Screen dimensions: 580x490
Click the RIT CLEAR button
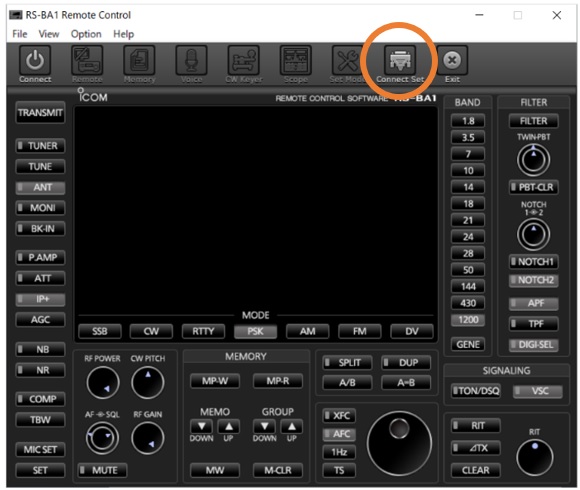pyautogui.click(x=475, y=470)
